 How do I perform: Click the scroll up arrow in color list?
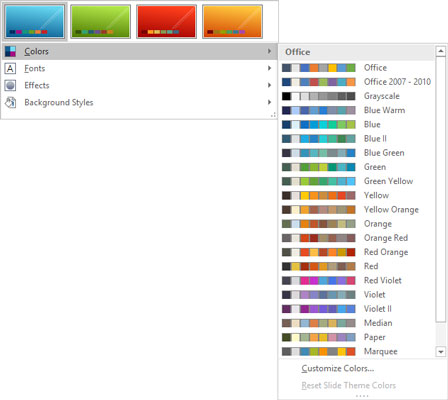click(441, 51)
